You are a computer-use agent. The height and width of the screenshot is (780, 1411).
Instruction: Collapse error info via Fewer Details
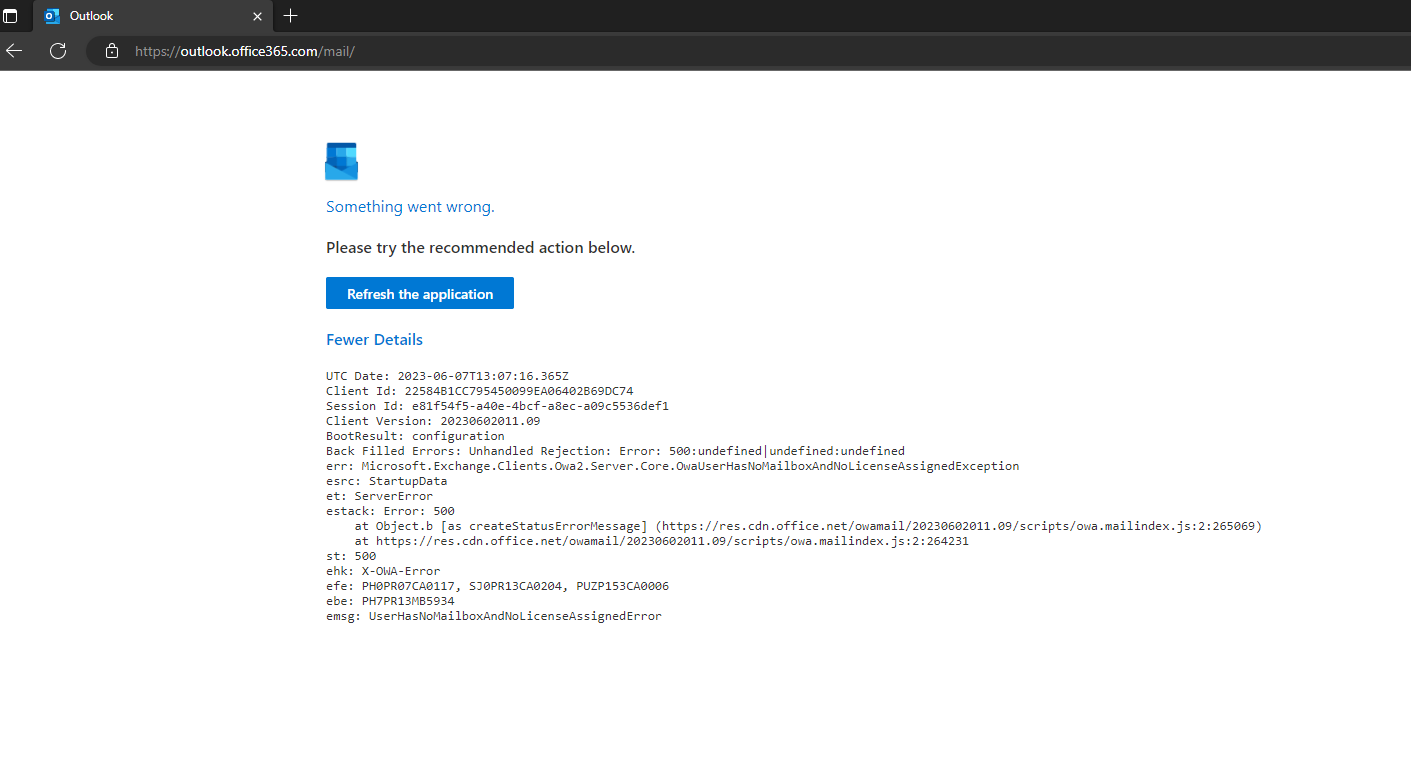(x=374, y=339)
